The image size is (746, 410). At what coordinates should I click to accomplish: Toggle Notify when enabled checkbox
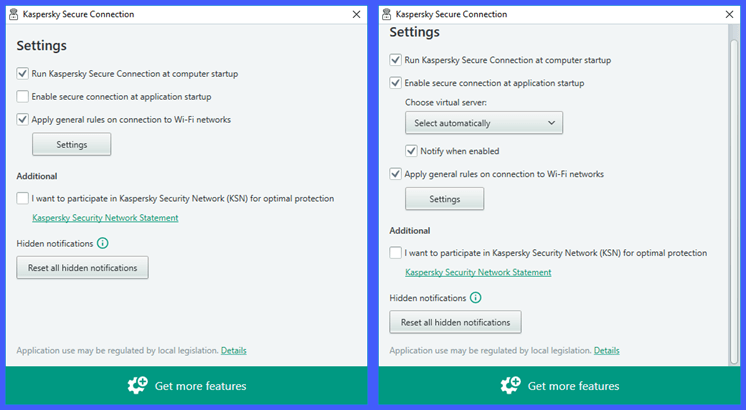pyautogui.click(x=411, y=151)
